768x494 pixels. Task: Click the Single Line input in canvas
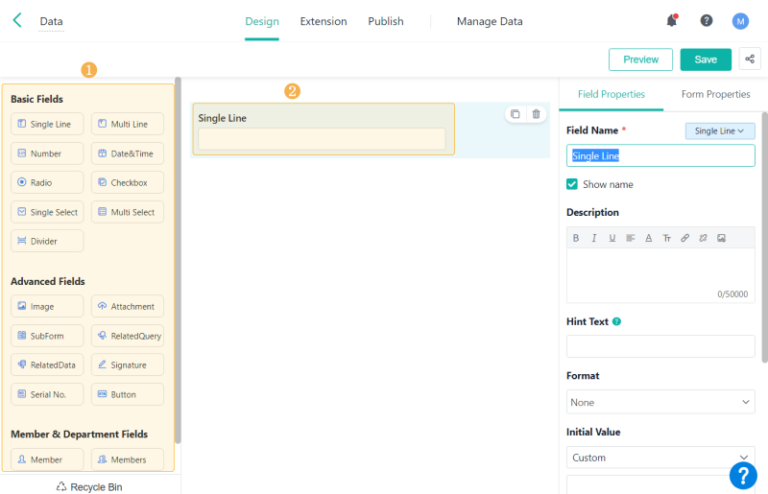(x=322, y=139)
